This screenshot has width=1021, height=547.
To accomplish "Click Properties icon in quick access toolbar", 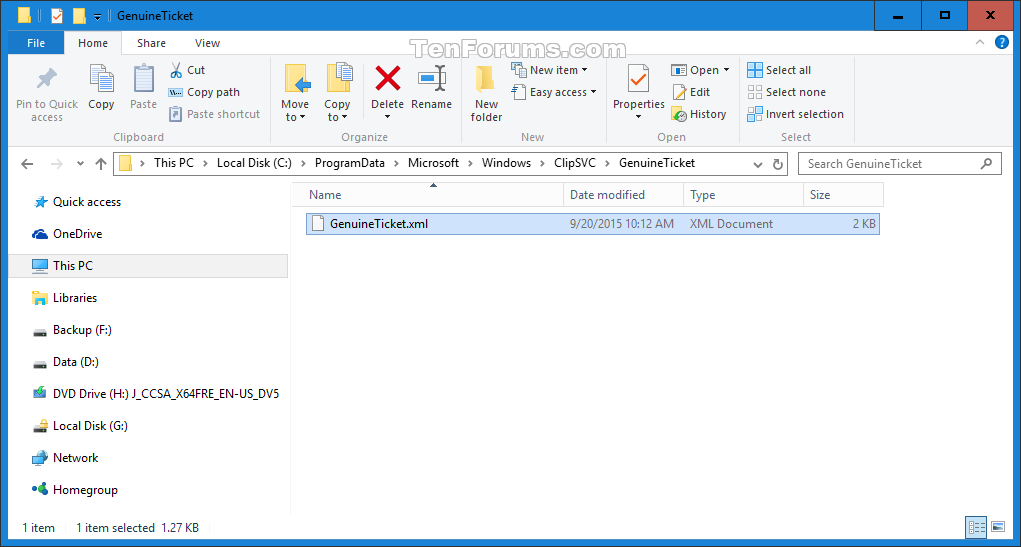I will (x=57, y=16).
